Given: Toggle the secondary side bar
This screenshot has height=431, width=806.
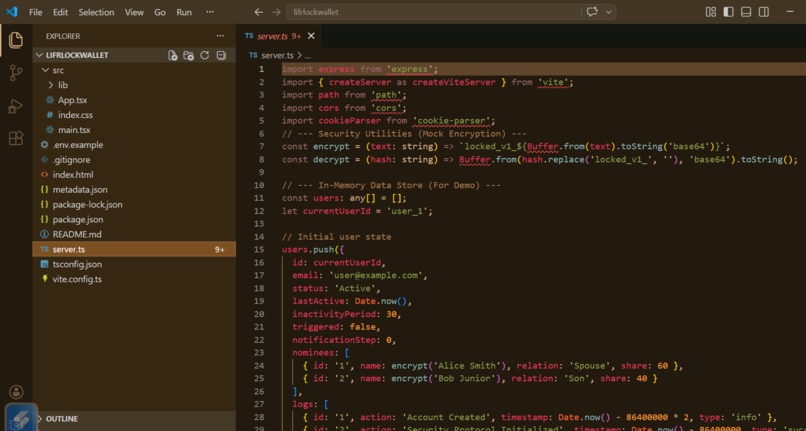Looking at the screenshot, I should 764,12.
